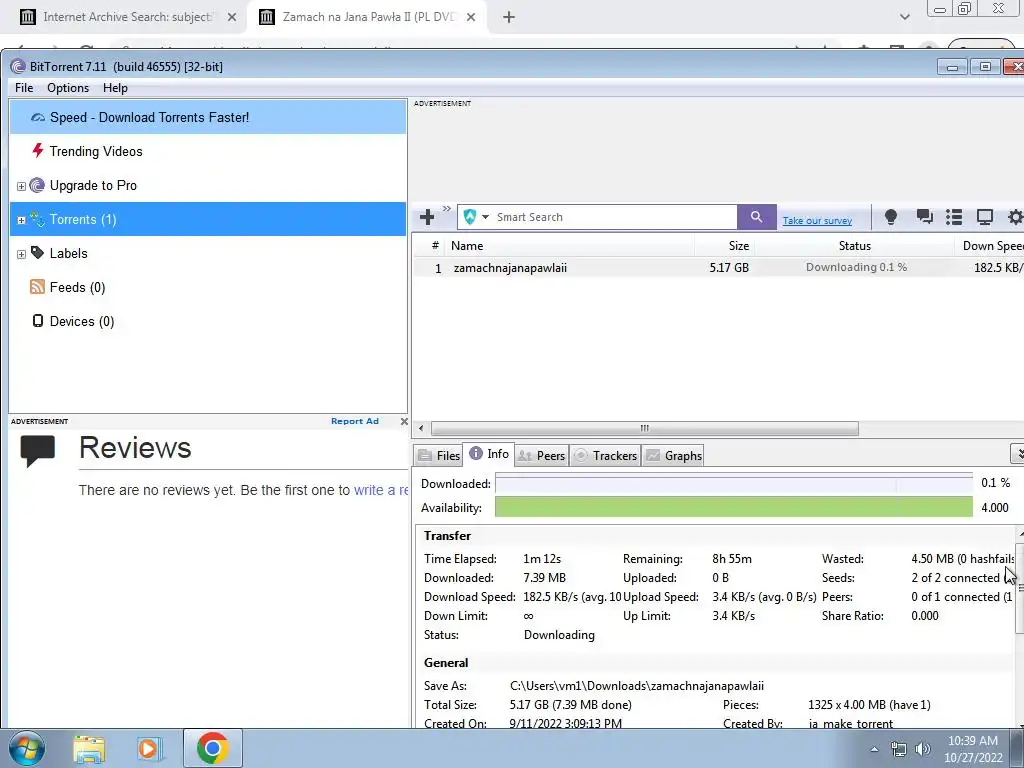The width and height of the screenshot is (1024, 768).
Task: Open the Windows Start menu
Action: pyautogui.click(x=27, y=748)
